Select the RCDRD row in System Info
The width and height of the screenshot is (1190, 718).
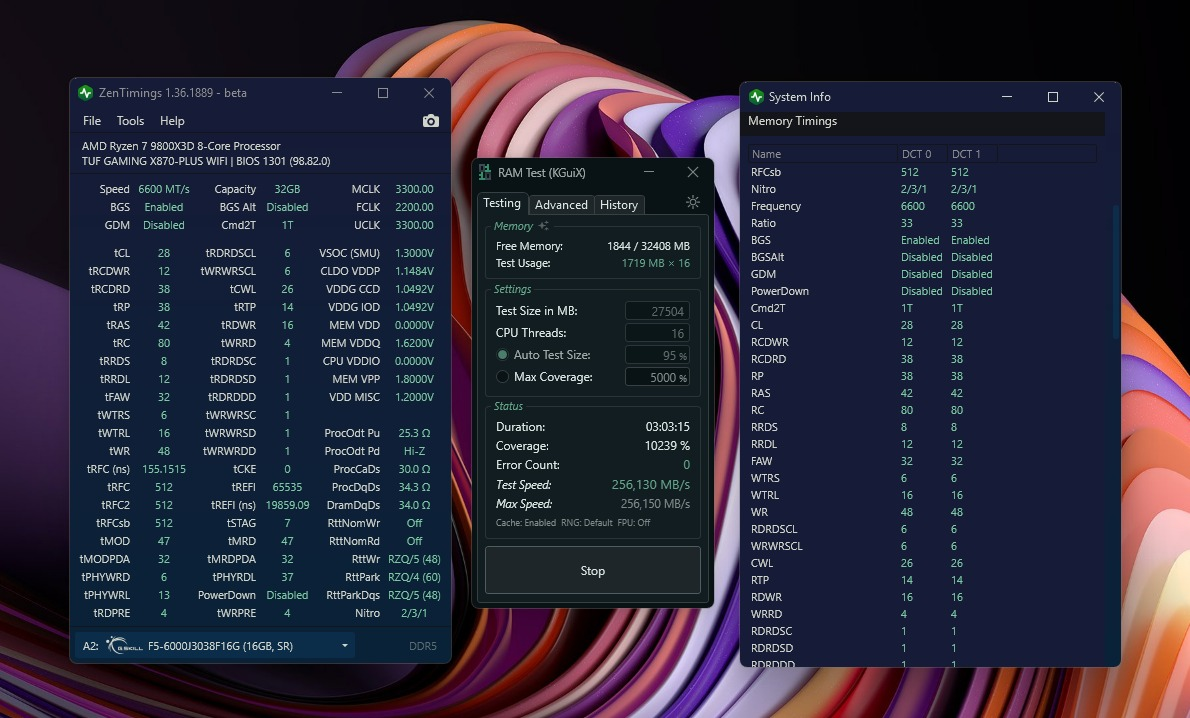pos(922,359)
